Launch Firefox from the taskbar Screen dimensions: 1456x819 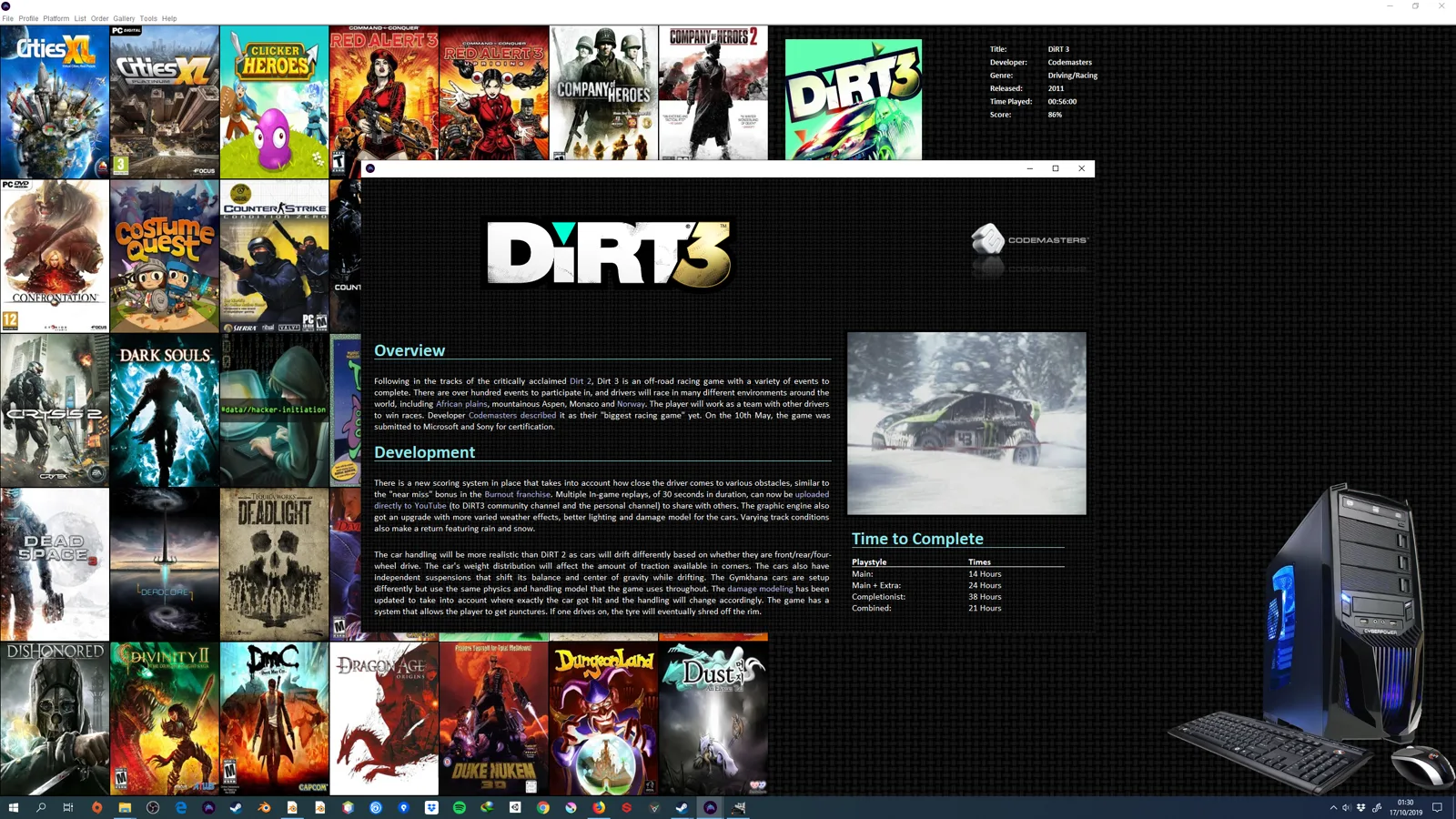point(599,807)
